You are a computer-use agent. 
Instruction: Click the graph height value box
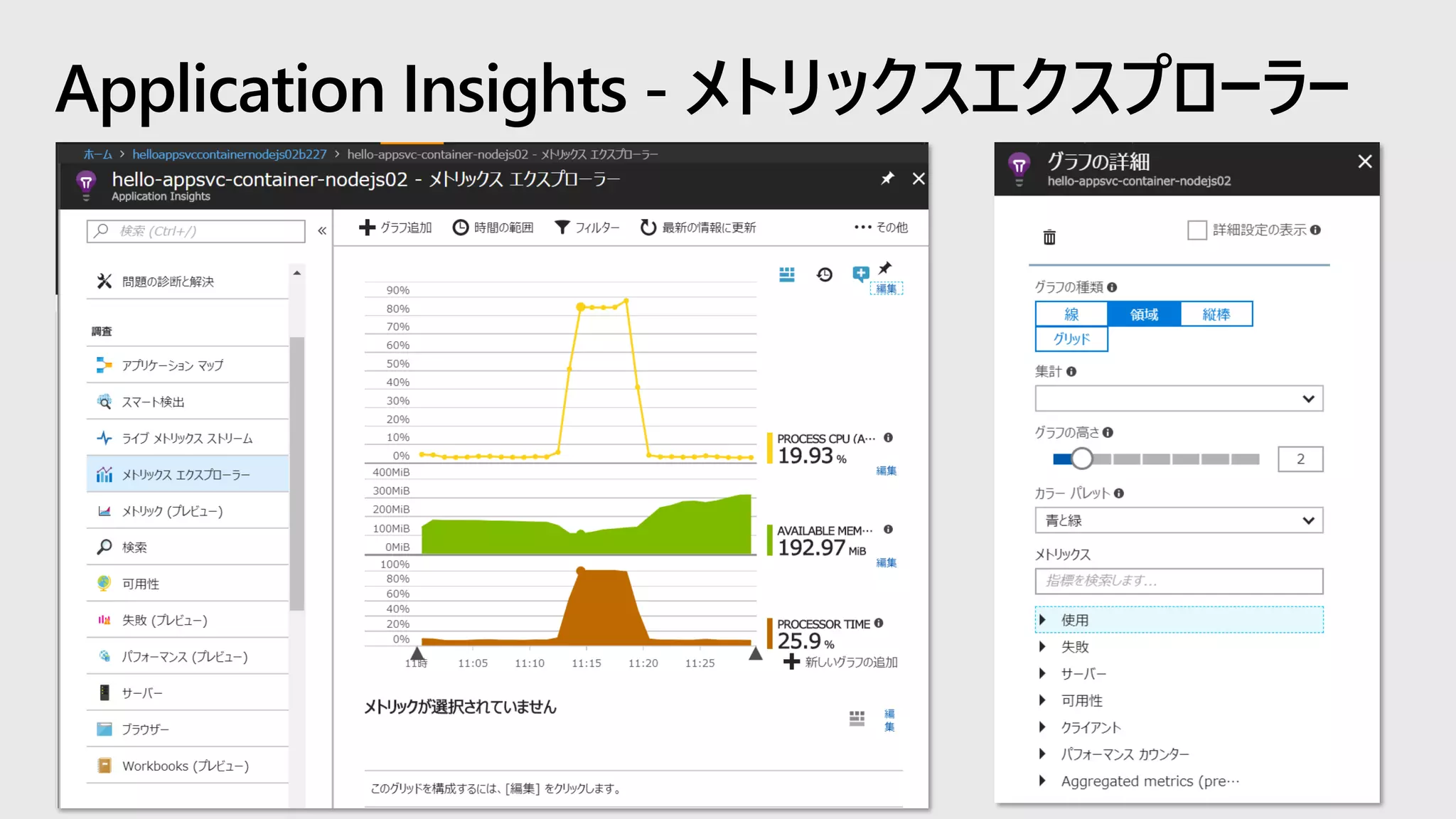1300,459
